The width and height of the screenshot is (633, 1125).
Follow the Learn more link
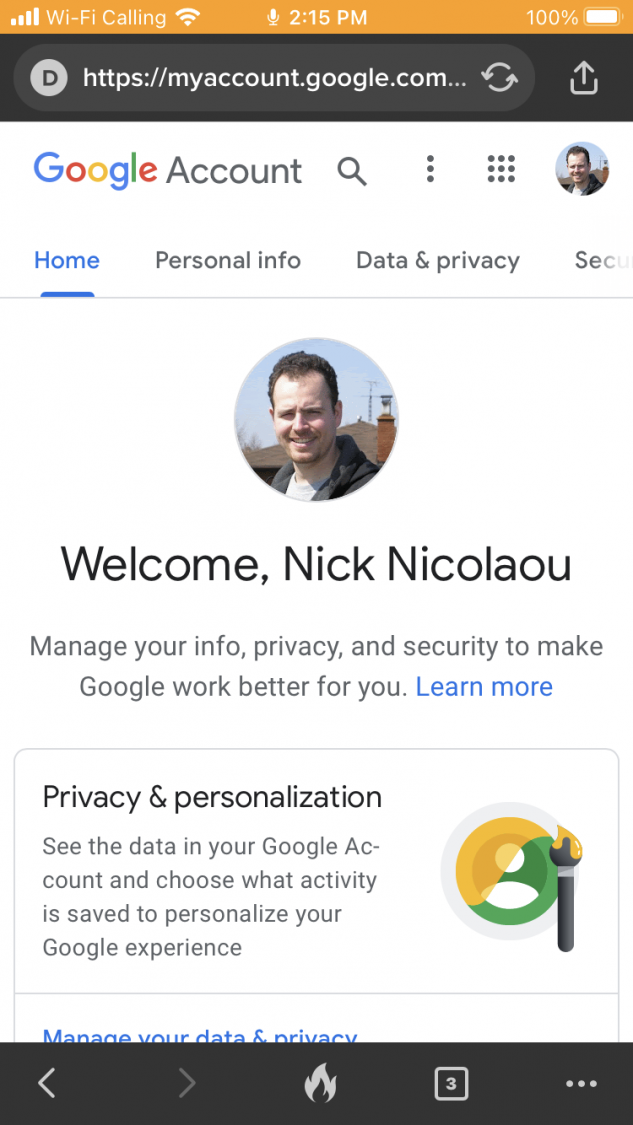pyautogui.click(x=484, y=687)
